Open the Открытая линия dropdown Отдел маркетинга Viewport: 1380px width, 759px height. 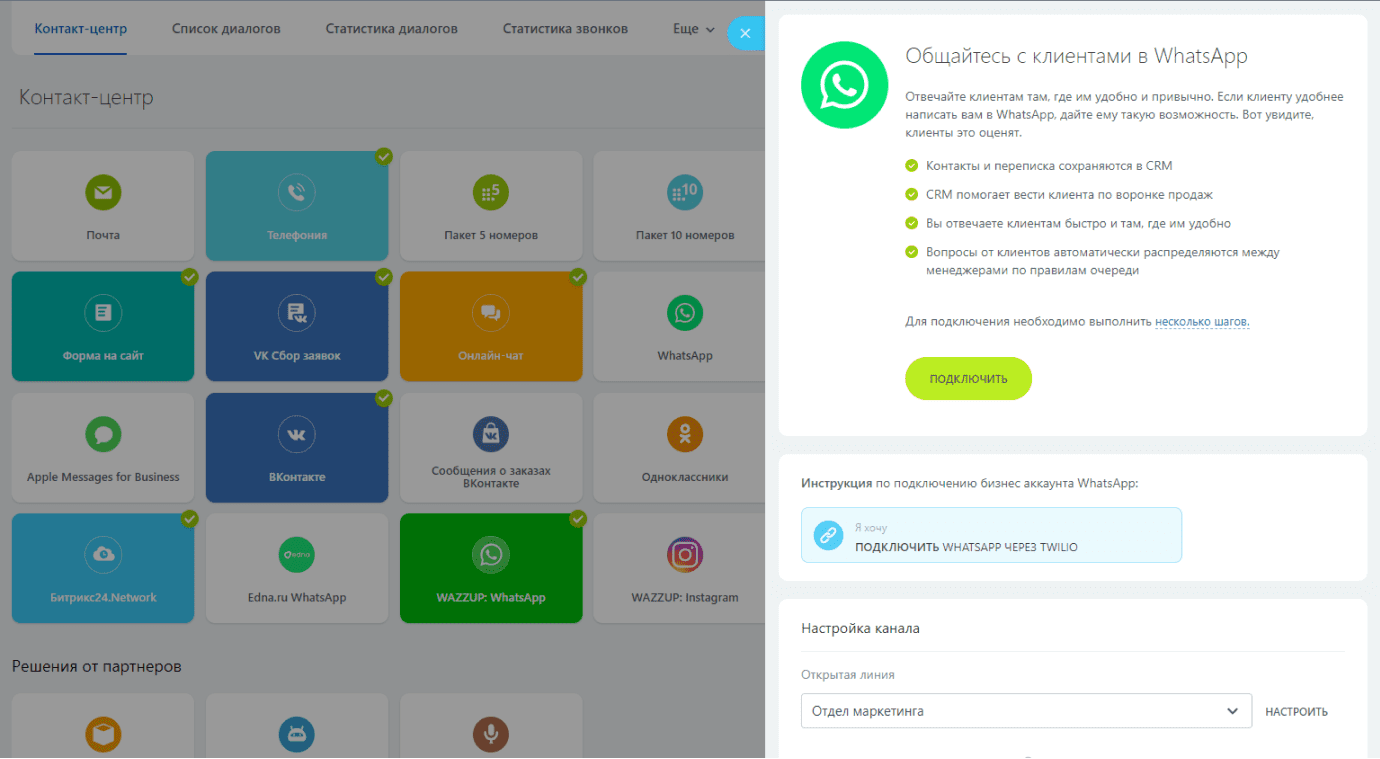(1026, 711)
